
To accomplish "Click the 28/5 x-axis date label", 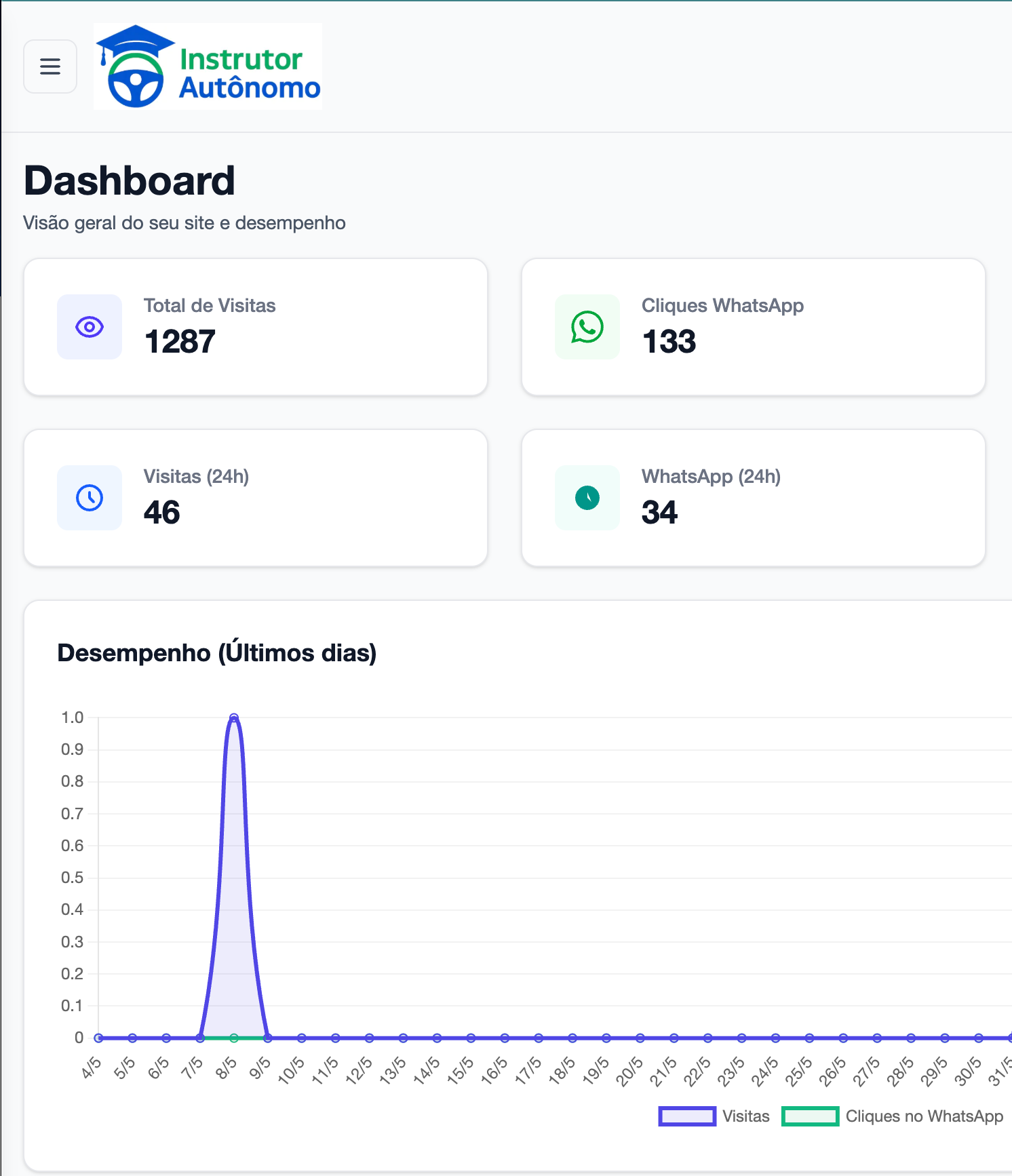I will point(901,1071).
